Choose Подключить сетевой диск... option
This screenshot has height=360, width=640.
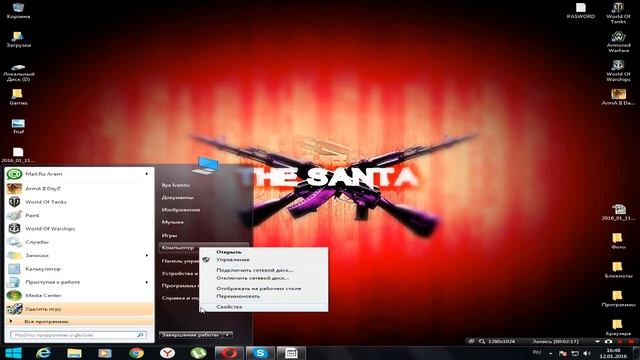264,270
